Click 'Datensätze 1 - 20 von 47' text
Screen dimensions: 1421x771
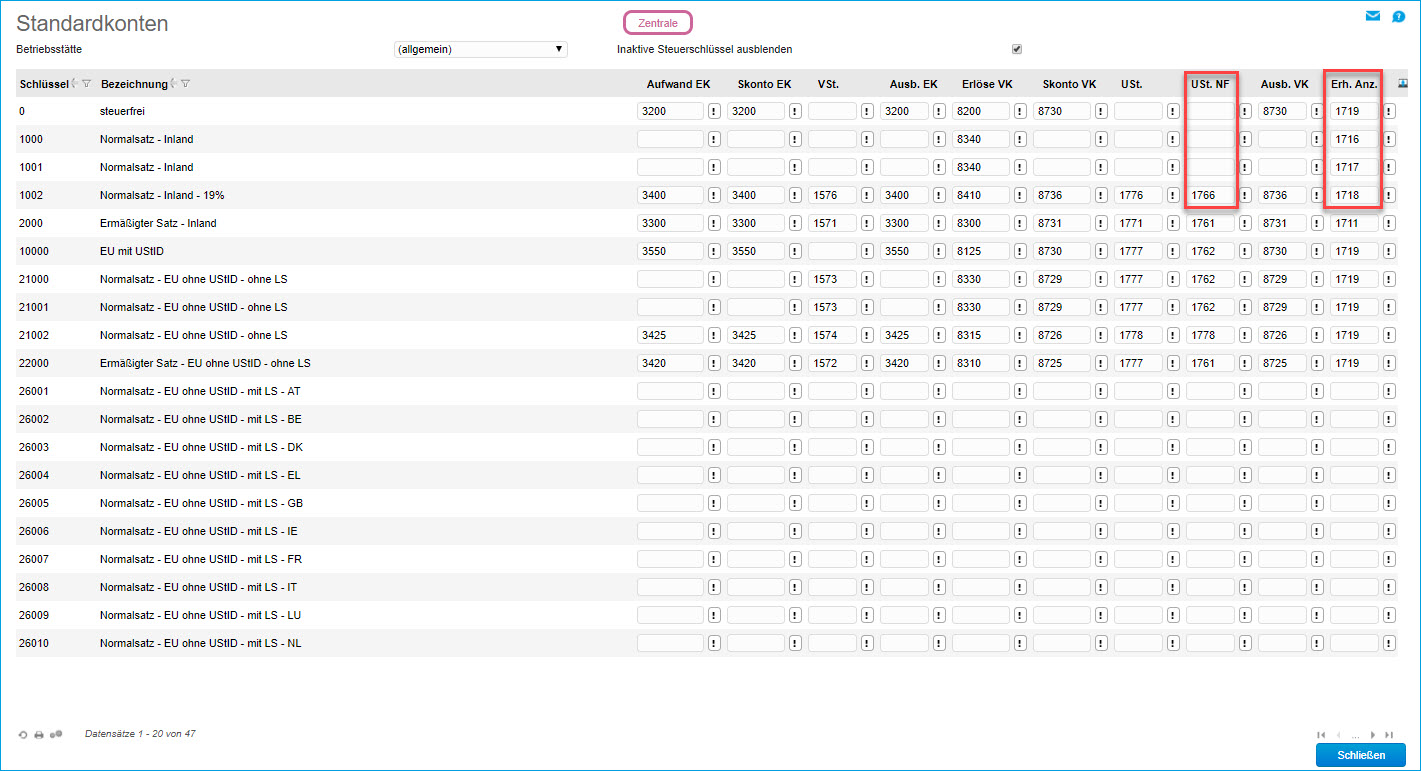[x=140, y=734]
